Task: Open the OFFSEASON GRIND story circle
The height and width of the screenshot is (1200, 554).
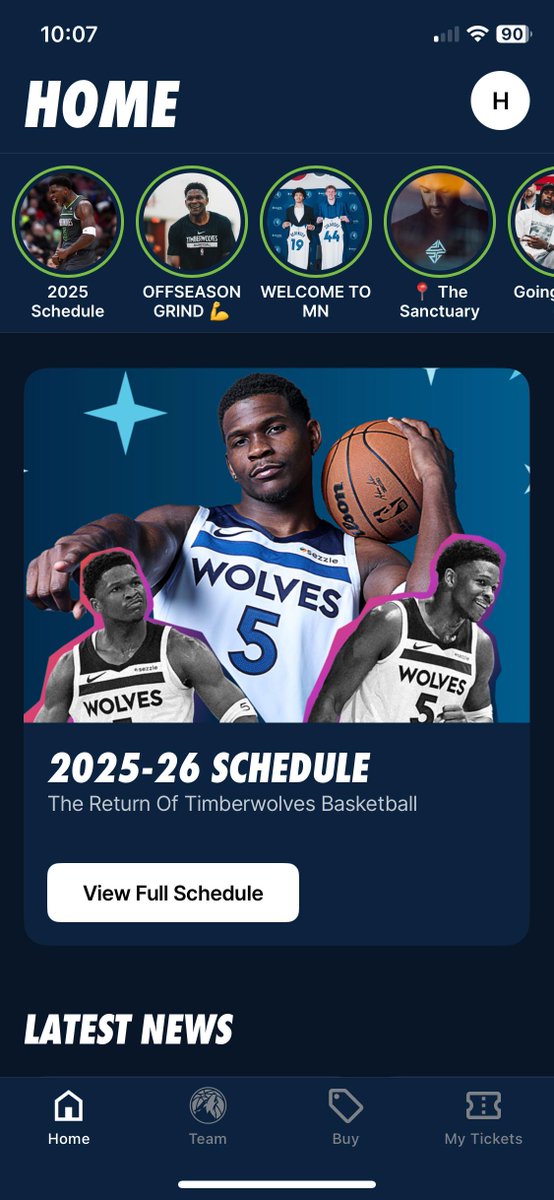Action: pos(192,221)
